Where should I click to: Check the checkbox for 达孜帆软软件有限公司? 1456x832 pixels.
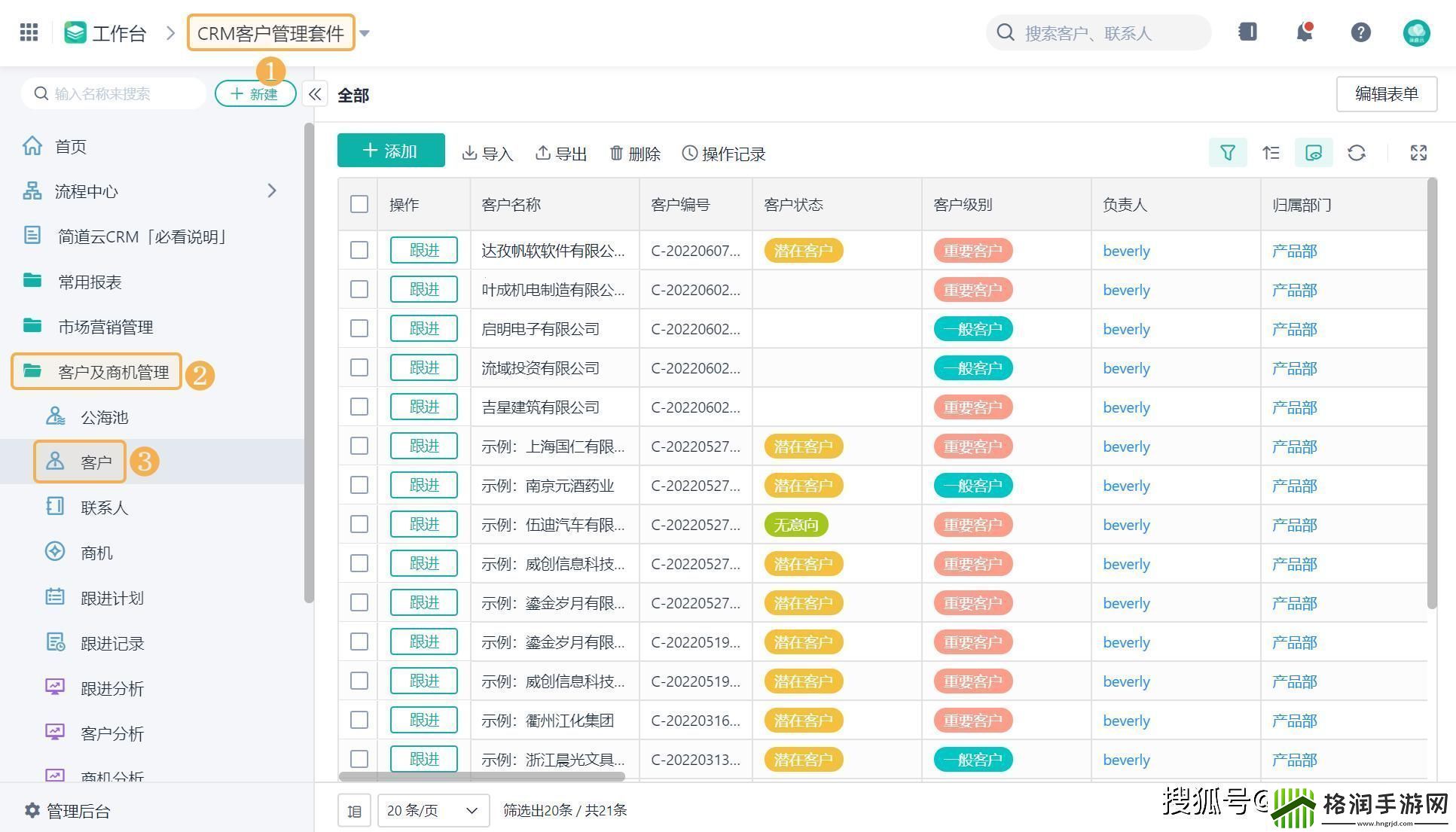point(359,250)
